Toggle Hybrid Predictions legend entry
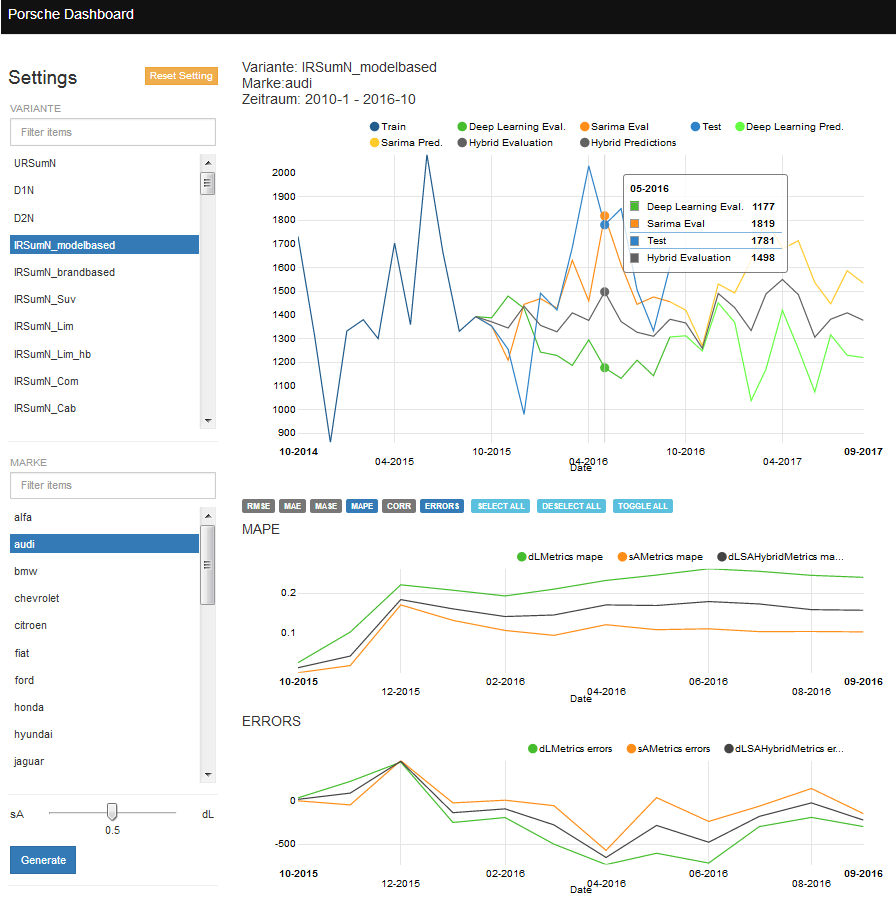 628,143
